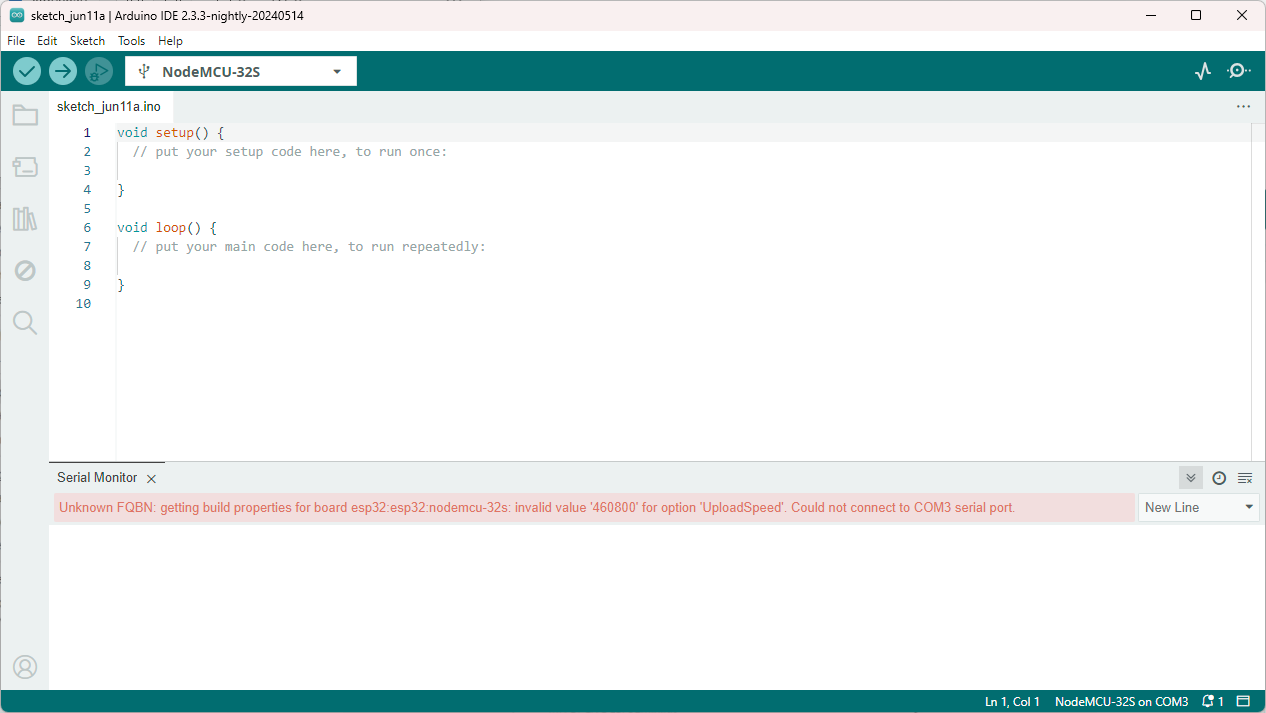Toggle autoscroll in Serial Monitor
Screen dimensions: 1266x713
1190,478
